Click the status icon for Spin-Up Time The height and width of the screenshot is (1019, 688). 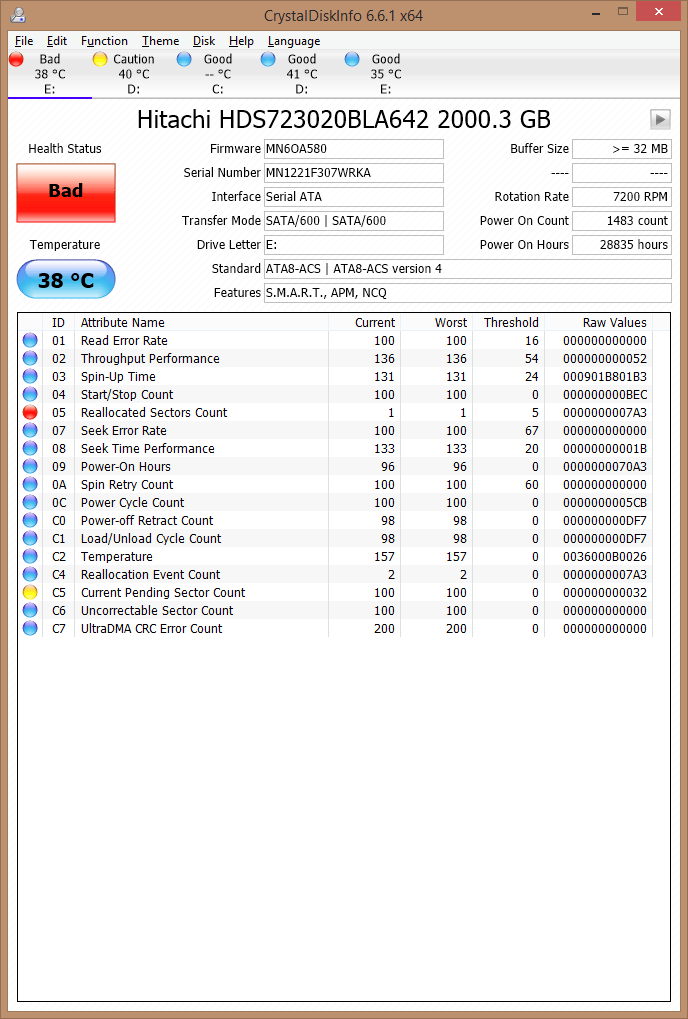tap(30, 376)
